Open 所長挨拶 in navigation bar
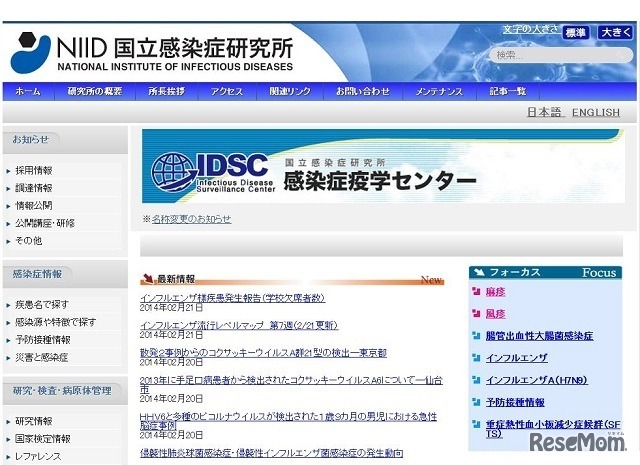 tap(167, 91)
